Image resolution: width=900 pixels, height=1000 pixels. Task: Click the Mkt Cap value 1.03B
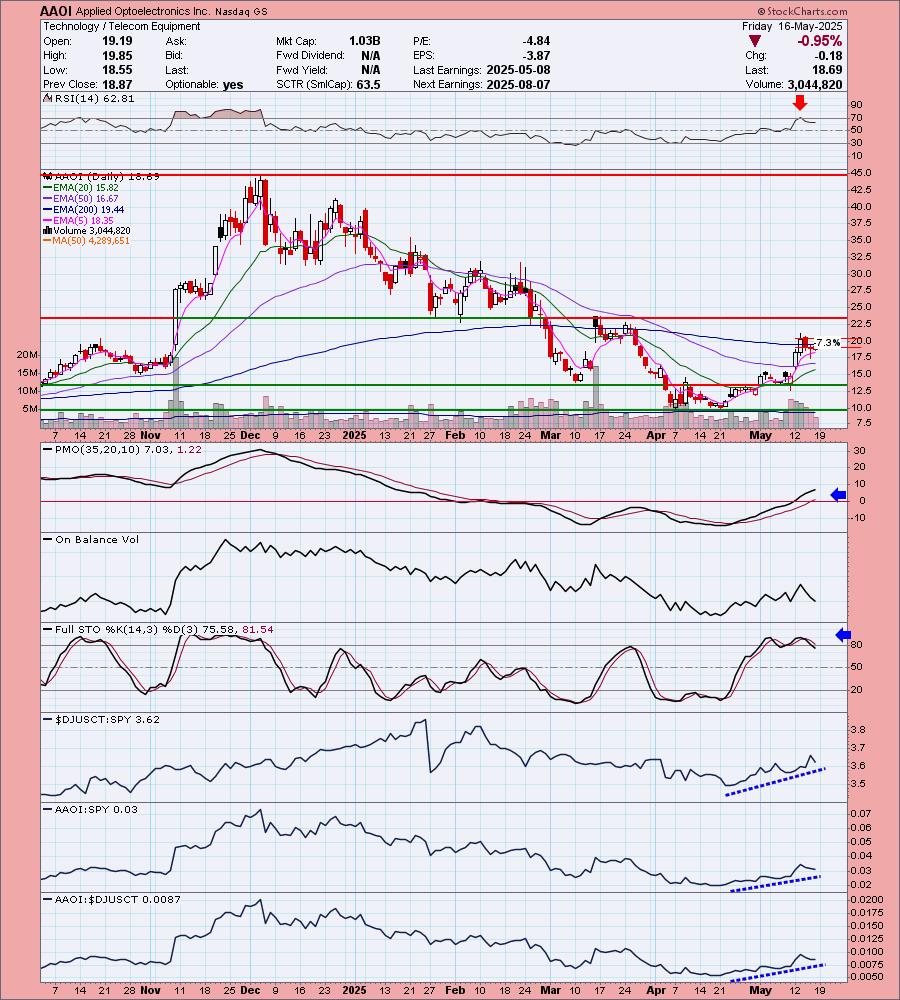tap(364, 41)
